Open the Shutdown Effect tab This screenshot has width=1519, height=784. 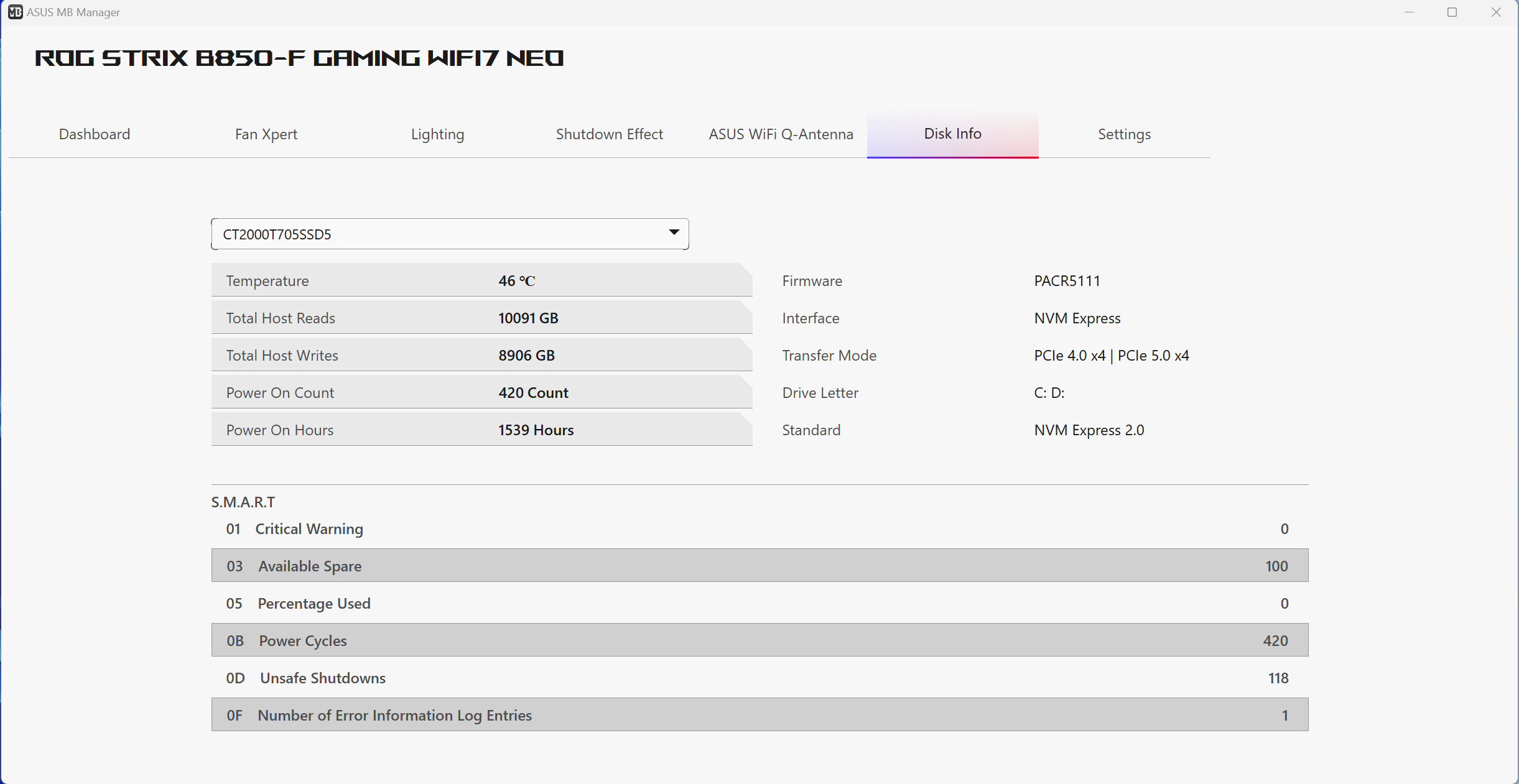[610, 134]
